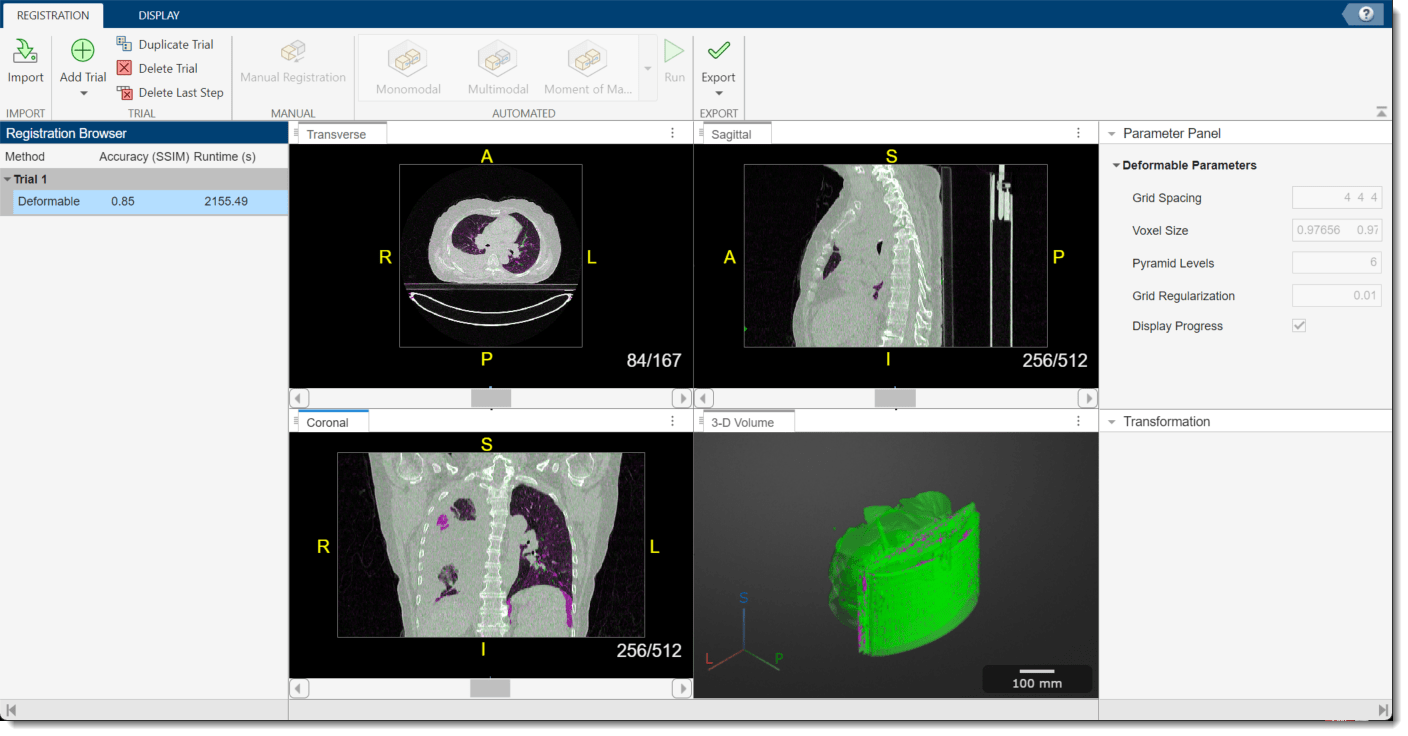Toggle the Display Progress checkbox
The height and width of the screenshot is (736, 1408).
click(1298, 325)
